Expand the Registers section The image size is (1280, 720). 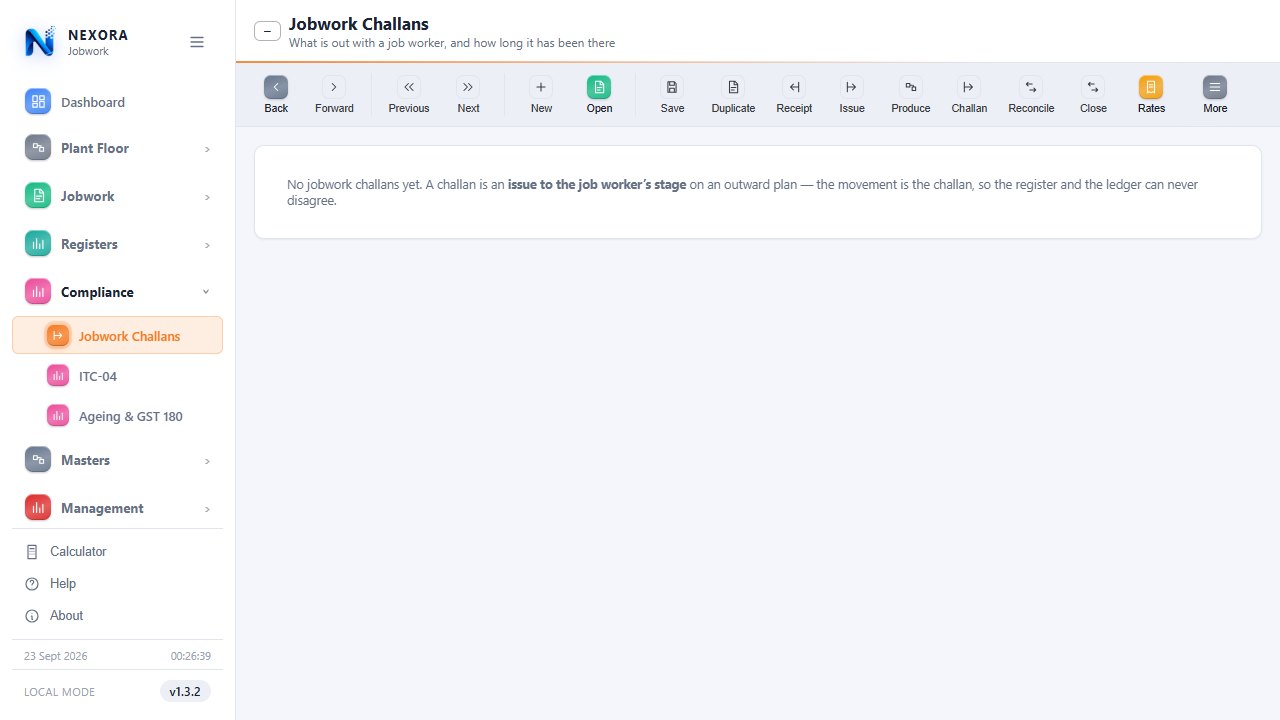[x=117, y=244]
